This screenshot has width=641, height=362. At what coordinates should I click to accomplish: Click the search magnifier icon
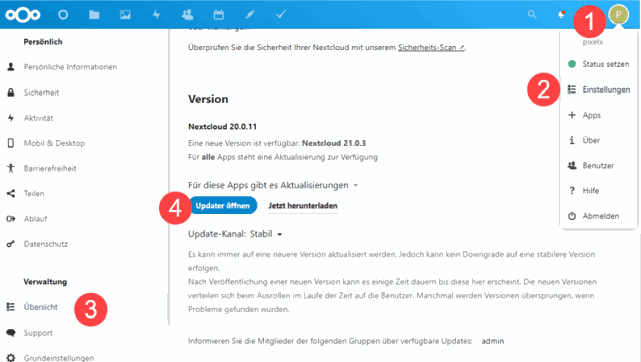tap(532, 15)
